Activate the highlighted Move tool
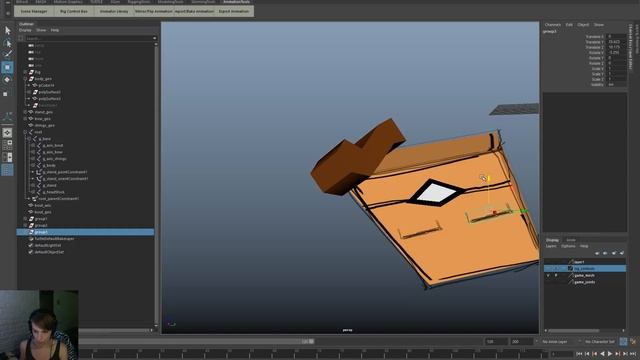Screen dimensions: 640x360 coord(7,67)
